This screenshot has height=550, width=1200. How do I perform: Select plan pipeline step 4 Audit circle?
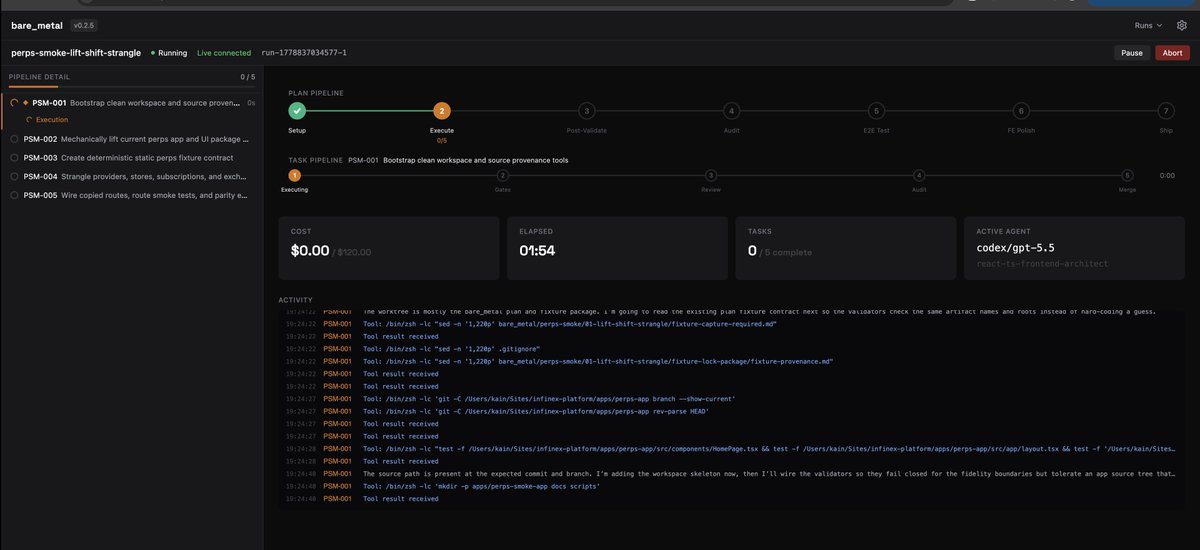click(732, 111)
